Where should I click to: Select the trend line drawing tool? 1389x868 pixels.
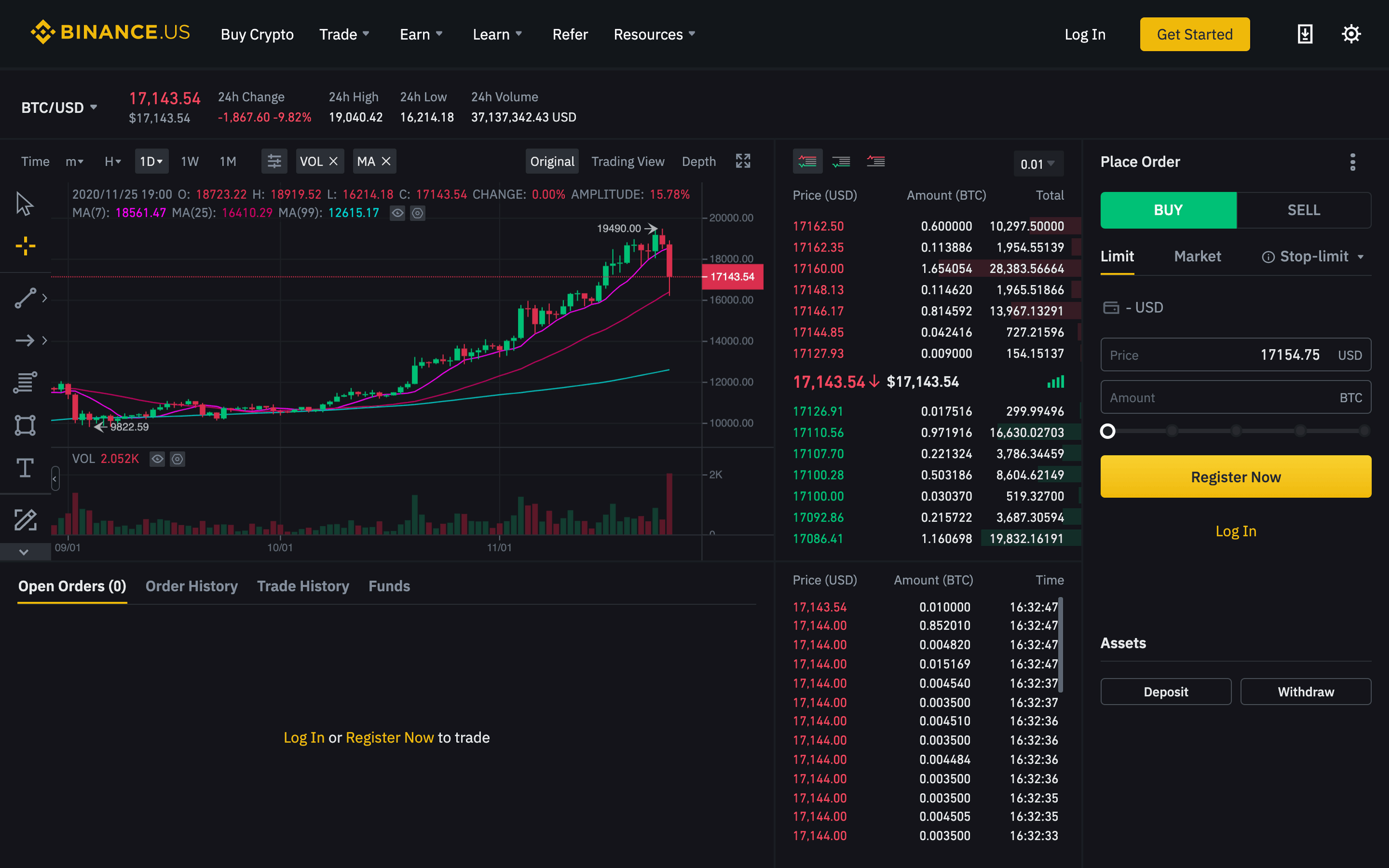25,298
